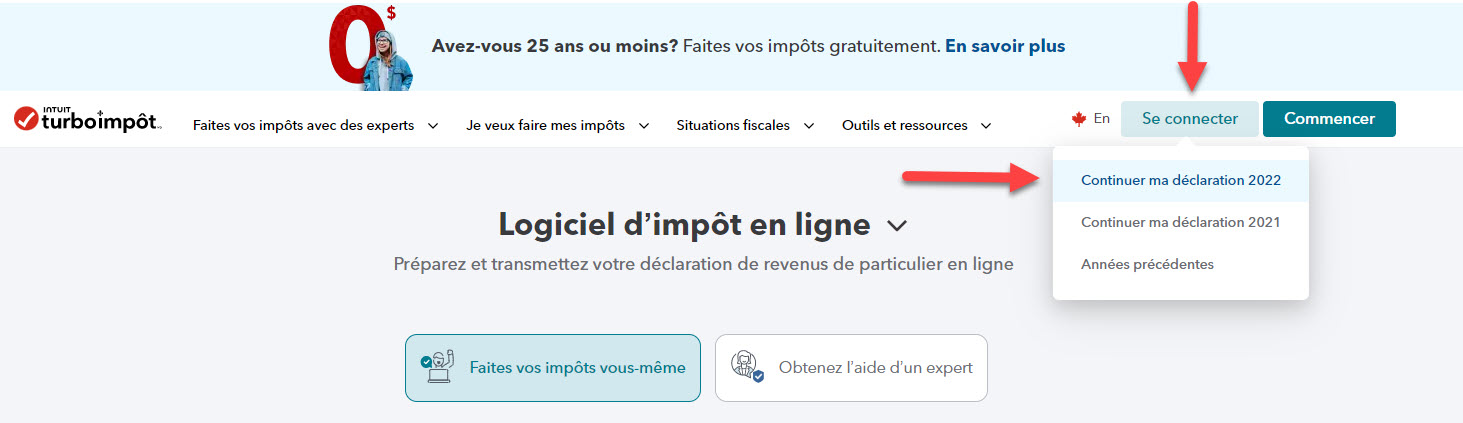Select the "Faites vos impôts vous-même" option
Image resolution: width=1463 pixels, height=423 pixels.
coord(552,368)
